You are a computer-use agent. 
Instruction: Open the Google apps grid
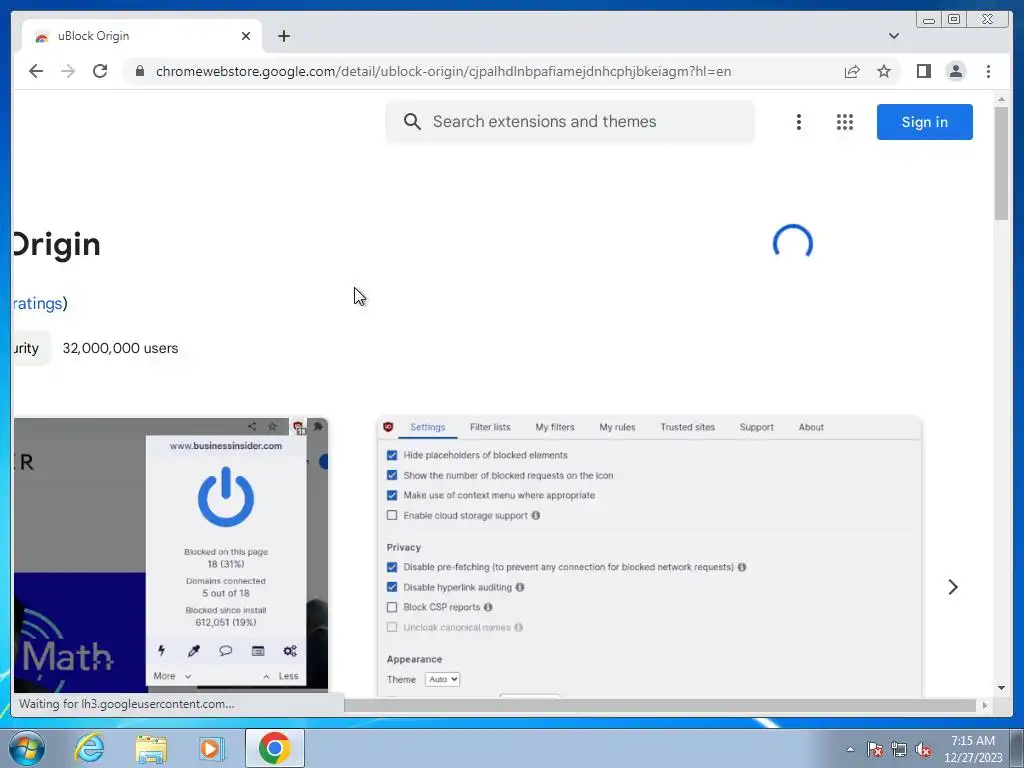[844, 122]
